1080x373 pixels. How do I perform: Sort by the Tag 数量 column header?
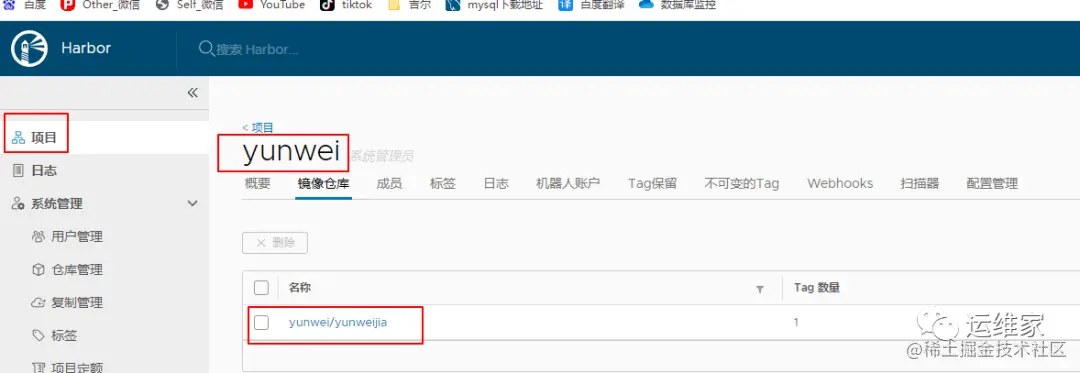coord(817,288)
